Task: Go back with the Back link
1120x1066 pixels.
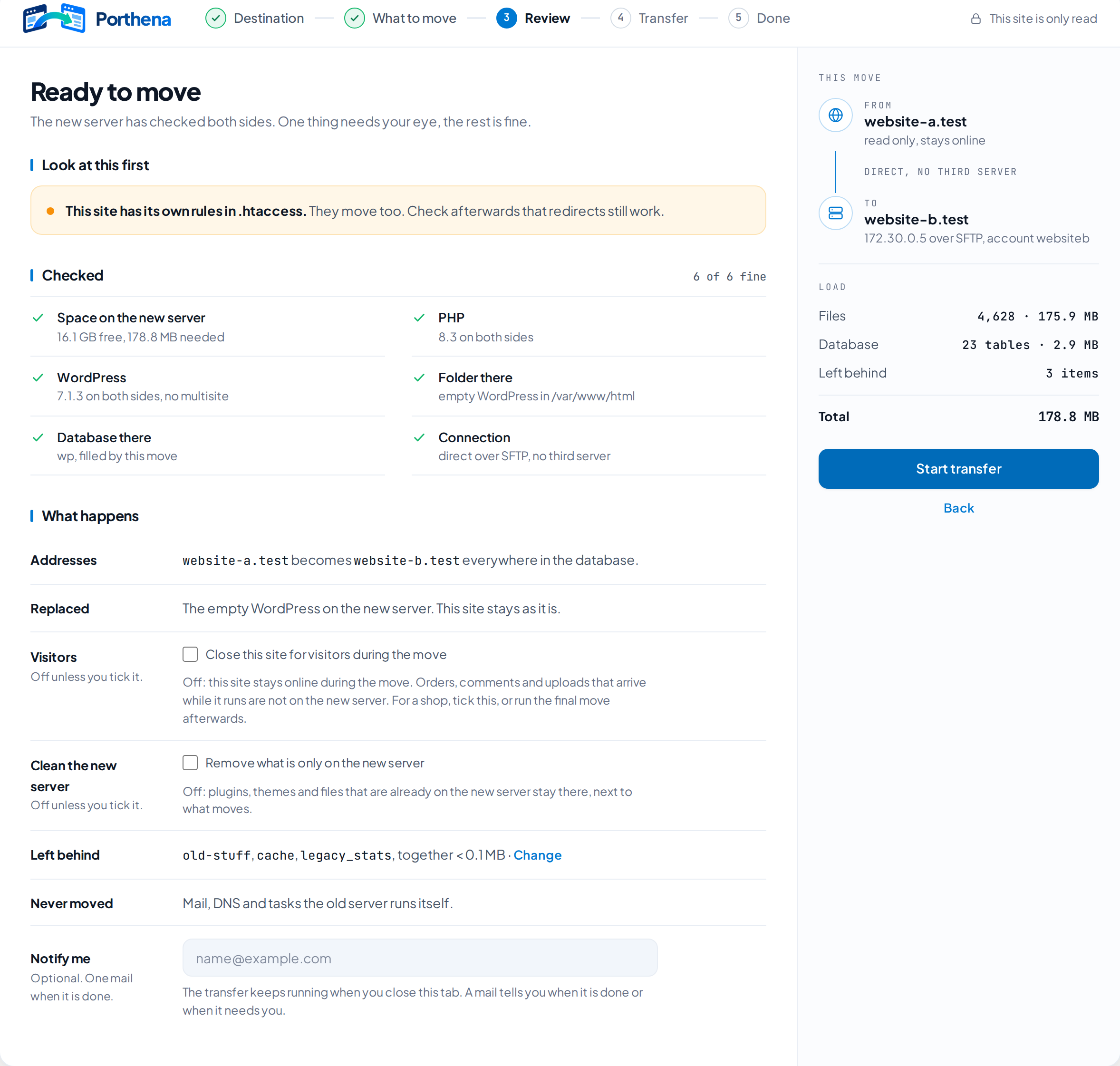Action: pos(959,508)
